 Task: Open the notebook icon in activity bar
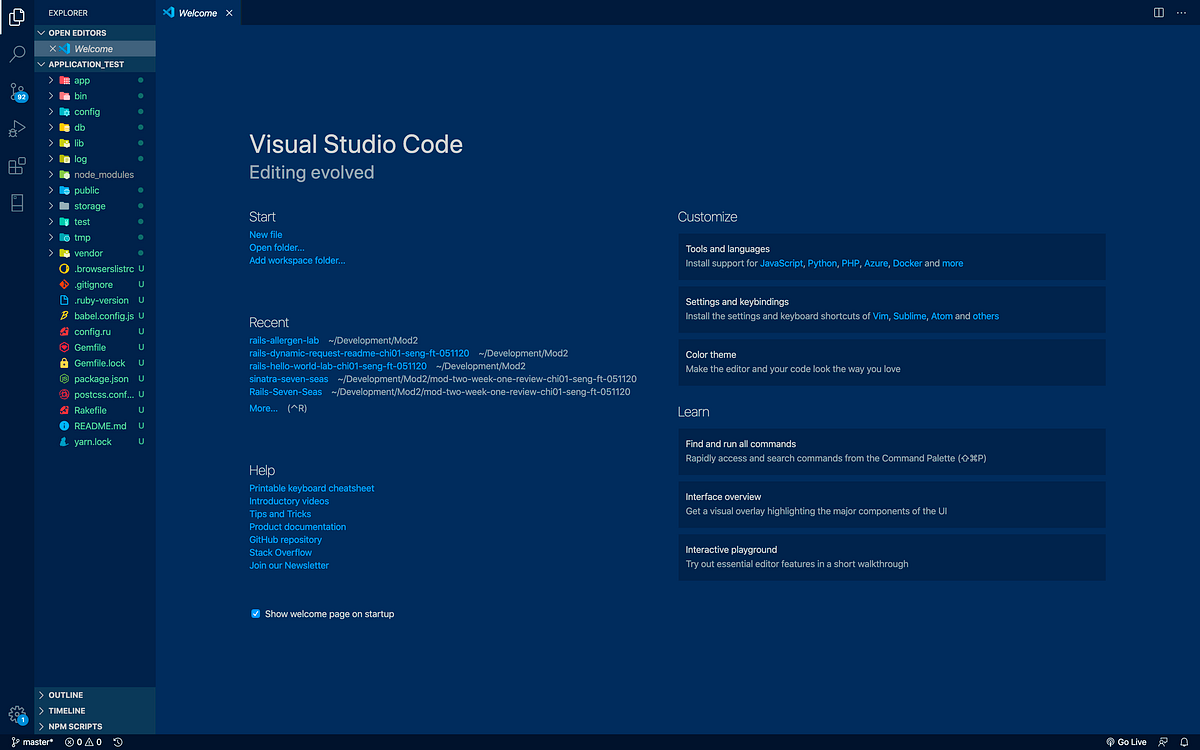click(17, 203)
